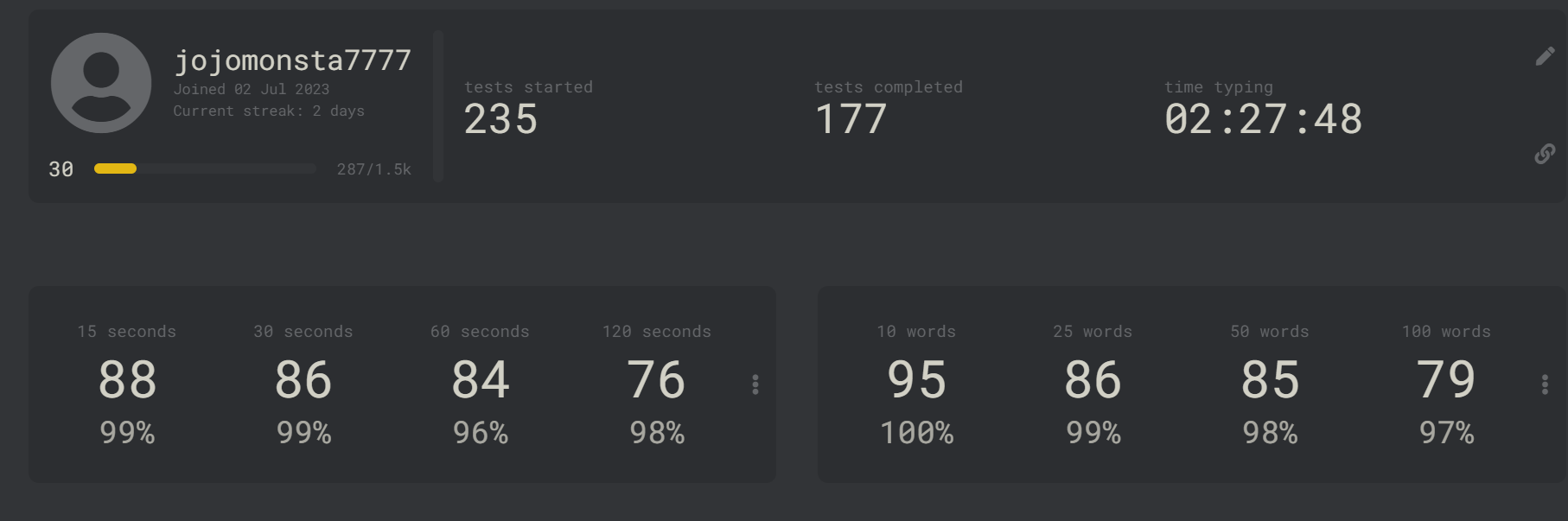Select the 50 words score of 85
The height and width of the screenshot is (521, 1568).
(x=1270, y=380)
